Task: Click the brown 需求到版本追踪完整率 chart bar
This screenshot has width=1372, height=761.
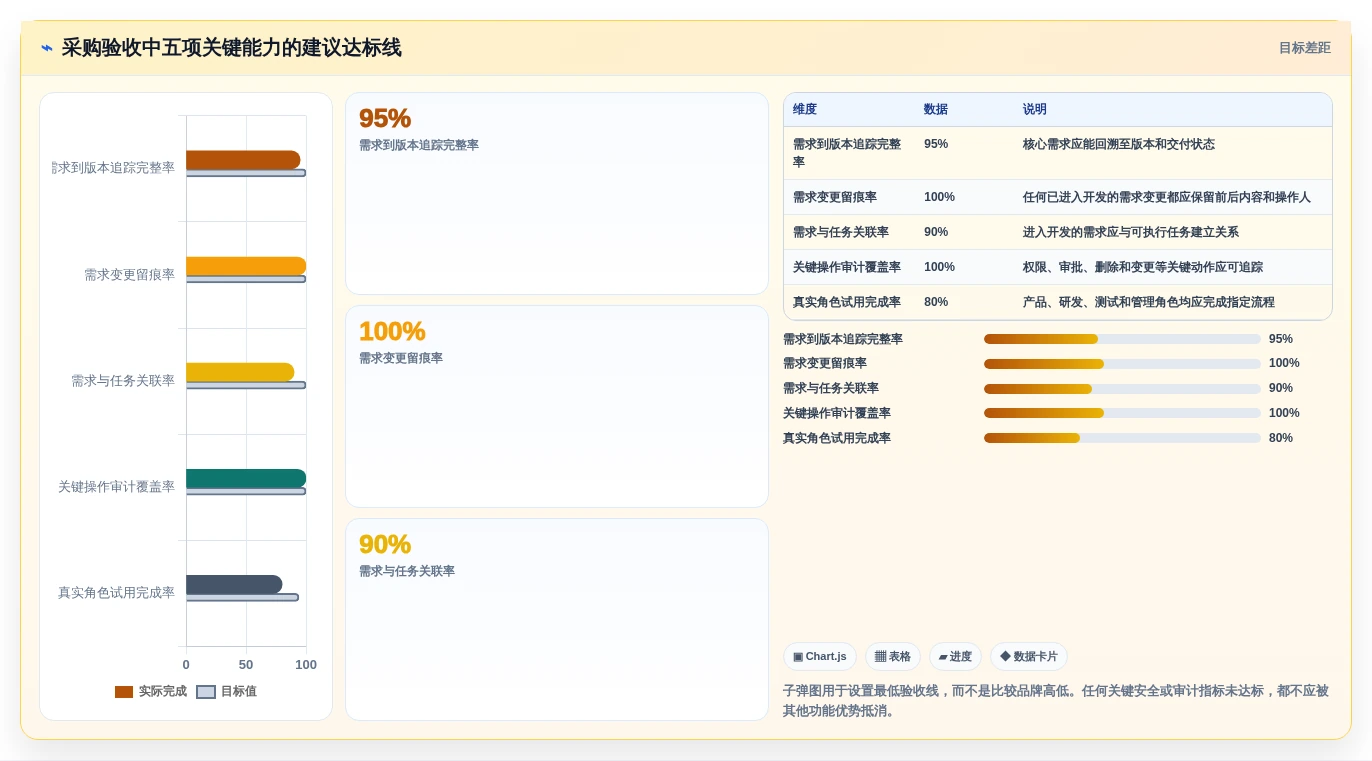Action: tap(243, 160)
